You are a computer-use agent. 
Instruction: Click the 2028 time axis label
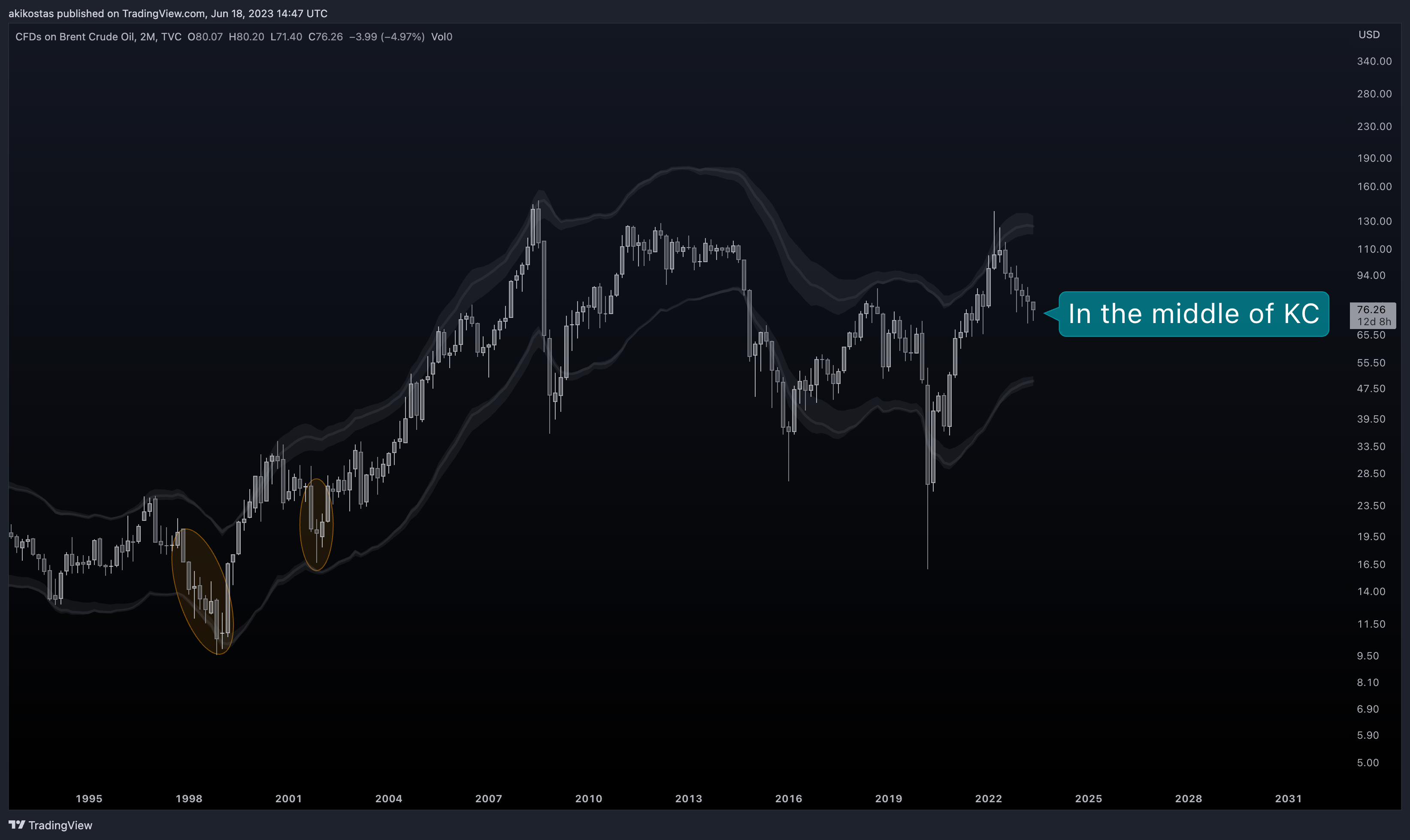[1189, 799]
